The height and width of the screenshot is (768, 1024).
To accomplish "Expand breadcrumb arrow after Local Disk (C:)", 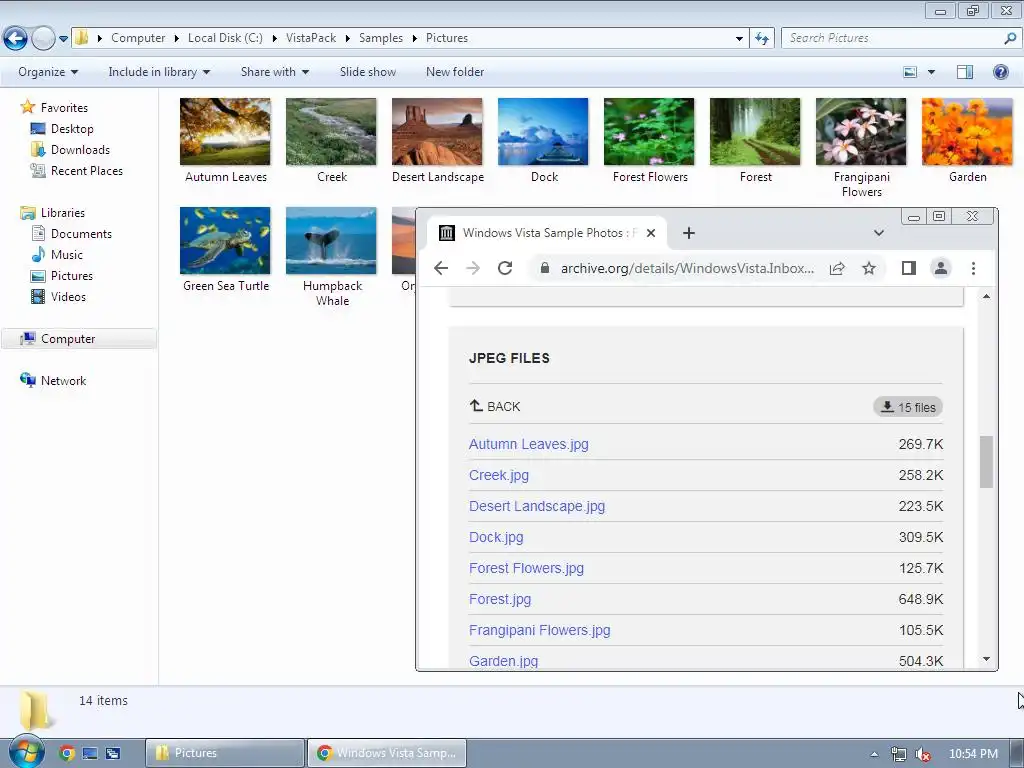I will pos(274,39).
